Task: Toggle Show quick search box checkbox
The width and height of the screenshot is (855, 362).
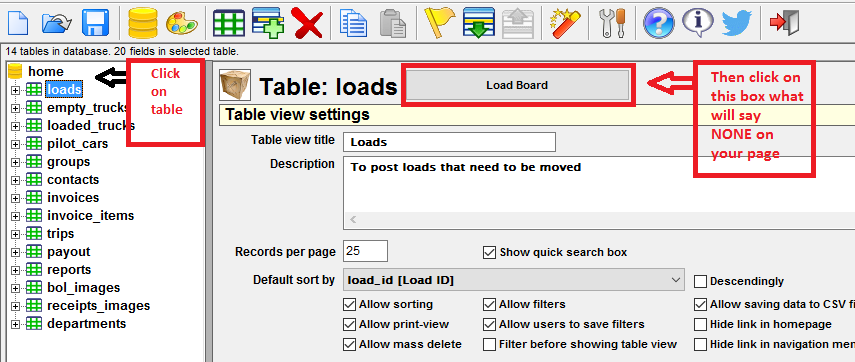Action: (489, 252)
